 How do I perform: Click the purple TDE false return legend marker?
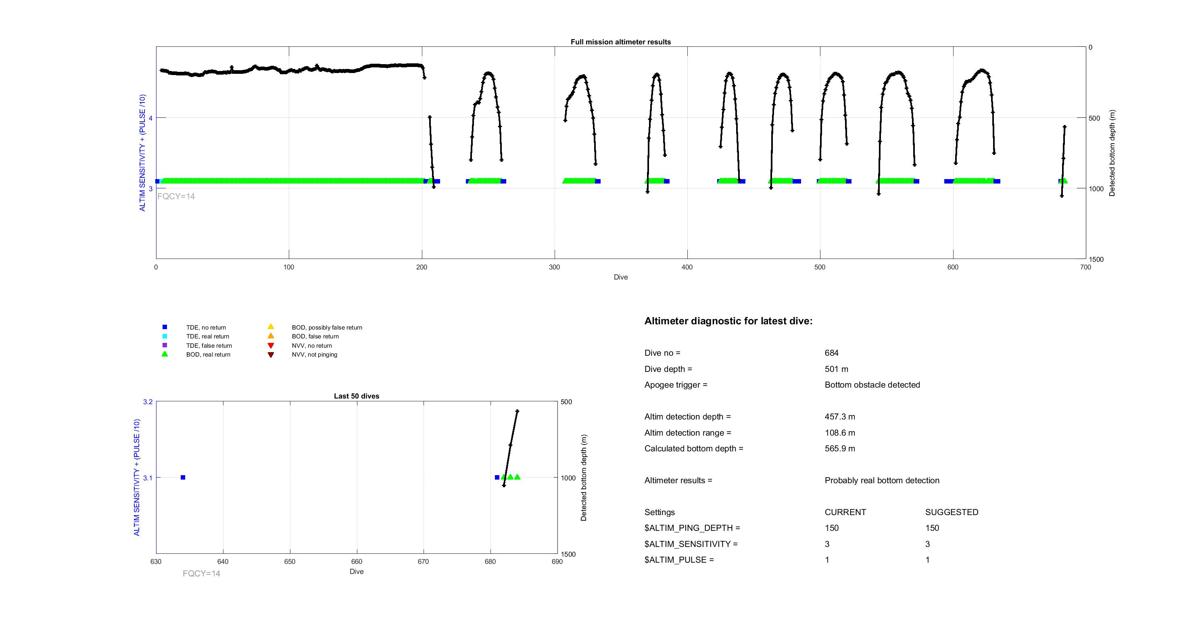click(164, 346)
